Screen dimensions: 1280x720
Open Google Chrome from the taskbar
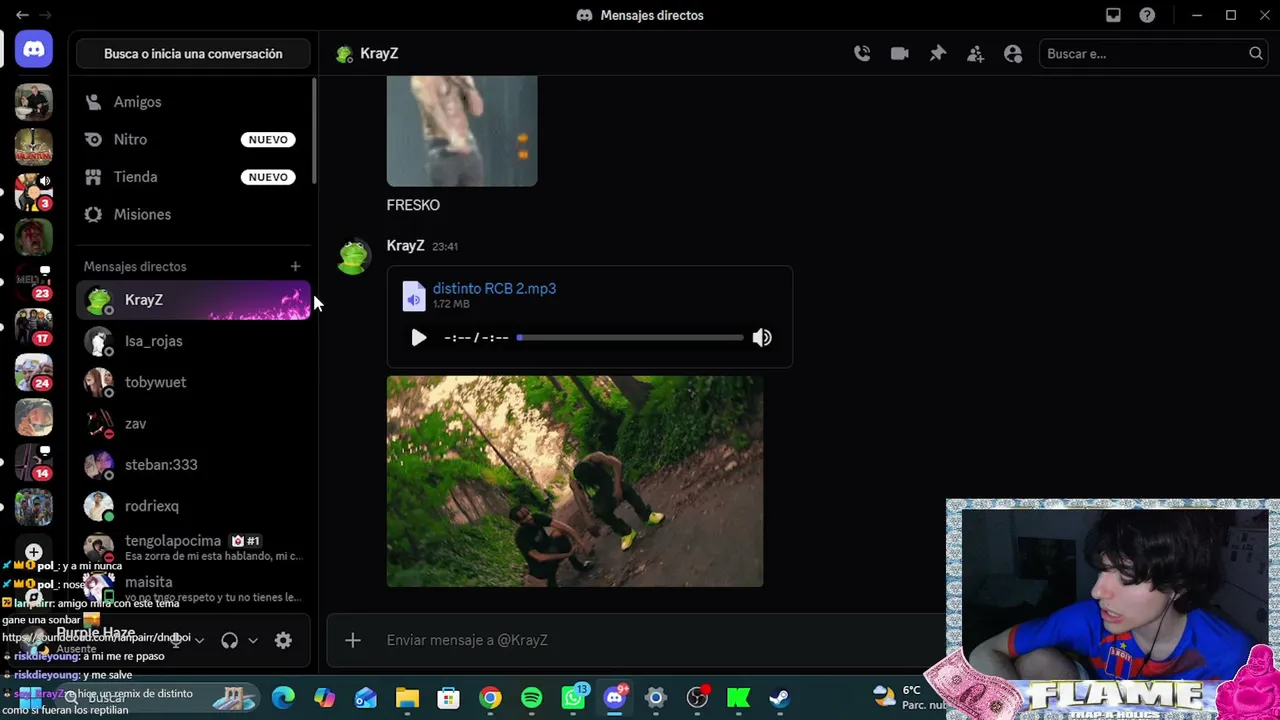(490, 698)
